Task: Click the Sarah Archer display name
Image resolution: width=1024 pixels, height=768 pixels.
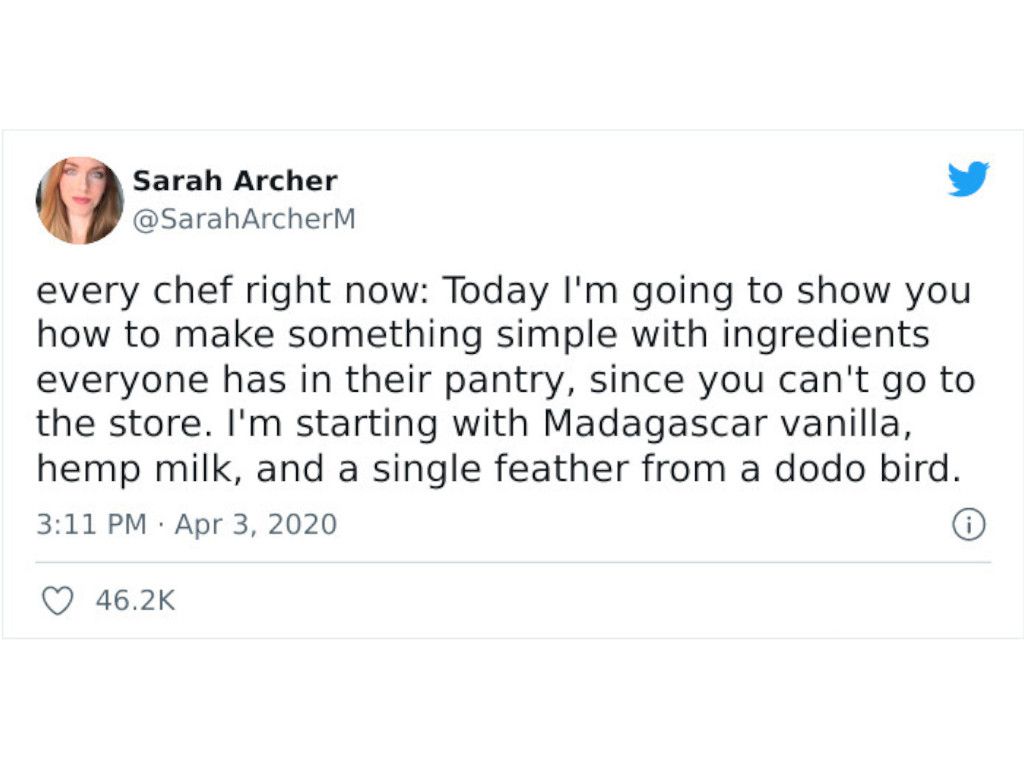Action: (234, 182)
